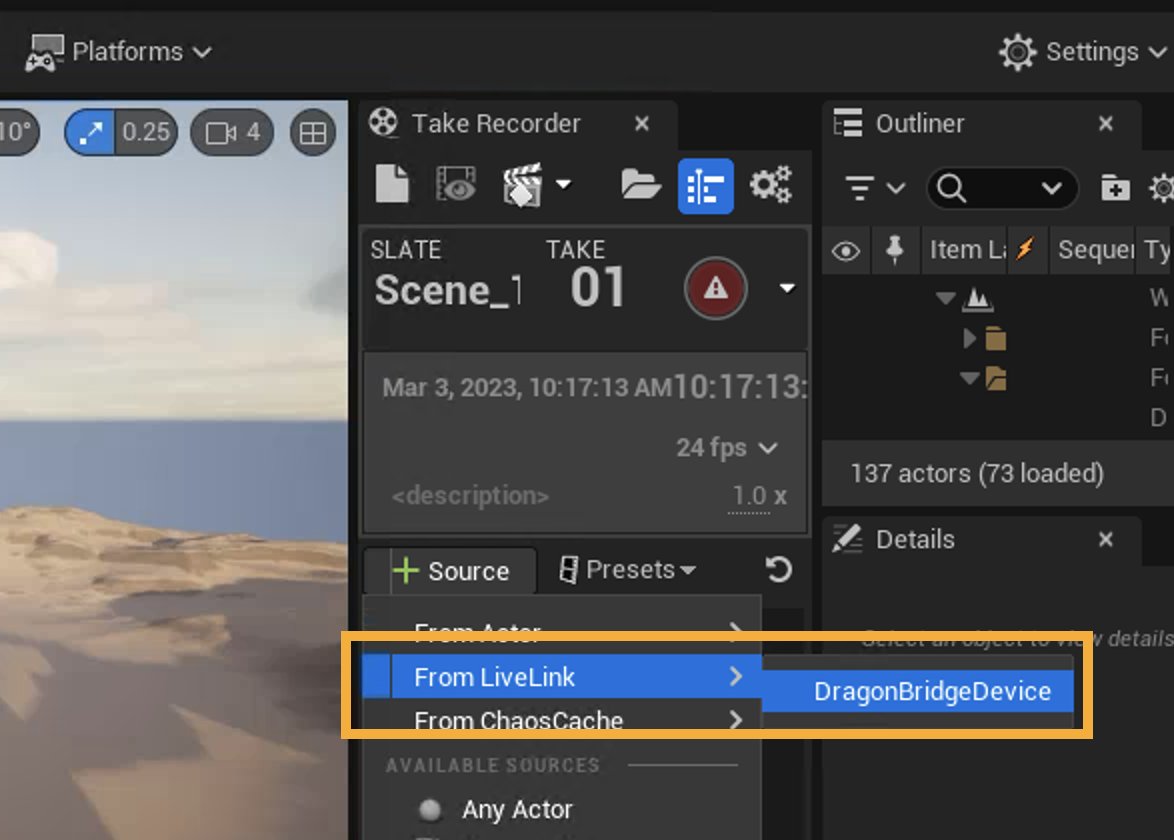Click the clapperboard sequence icon
Screen dimensions: 1174x840
522,185
